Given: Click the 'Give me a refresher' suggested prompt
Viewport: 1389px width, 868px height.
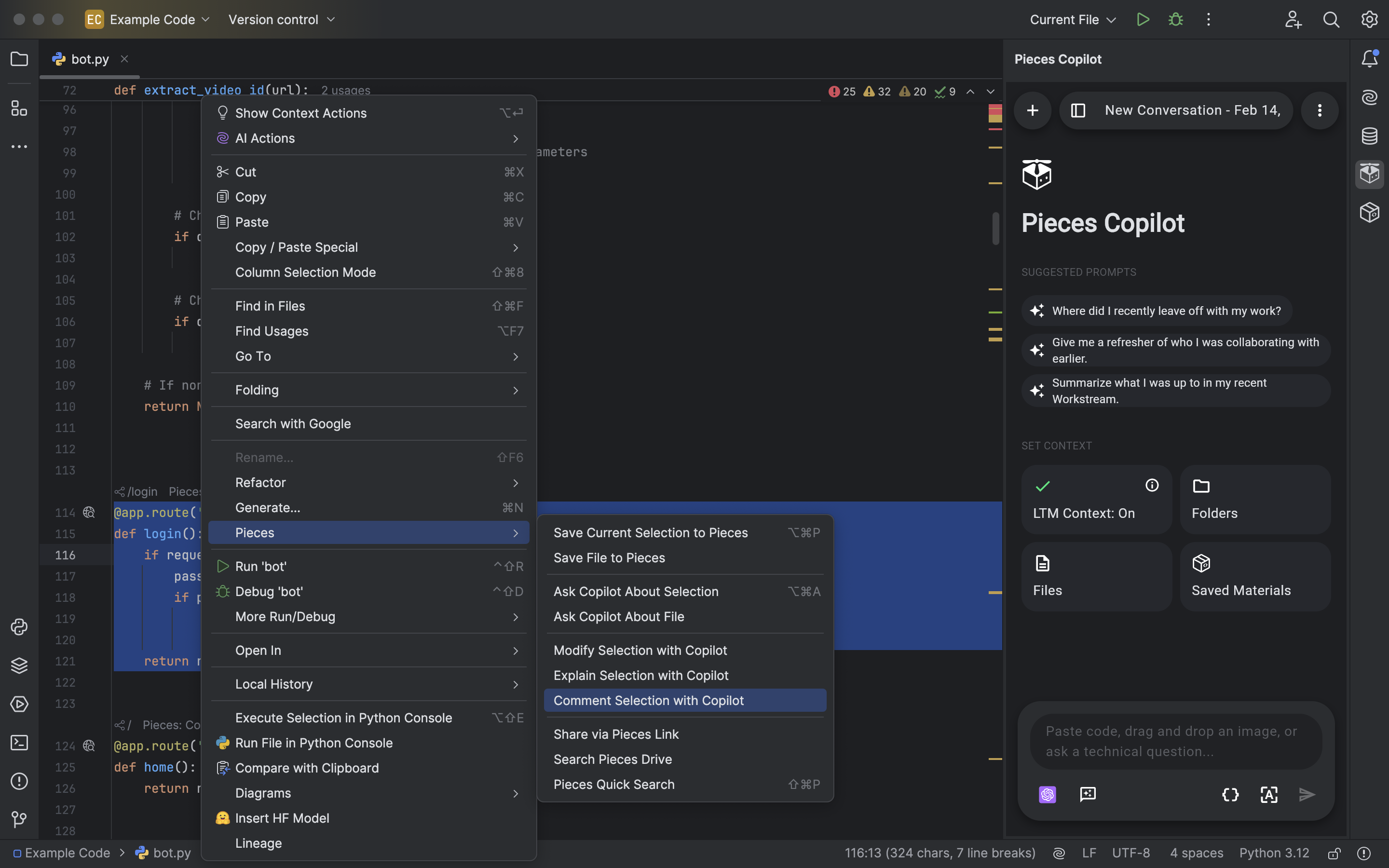Looking at the screenshot, I should click(1175, 350).
